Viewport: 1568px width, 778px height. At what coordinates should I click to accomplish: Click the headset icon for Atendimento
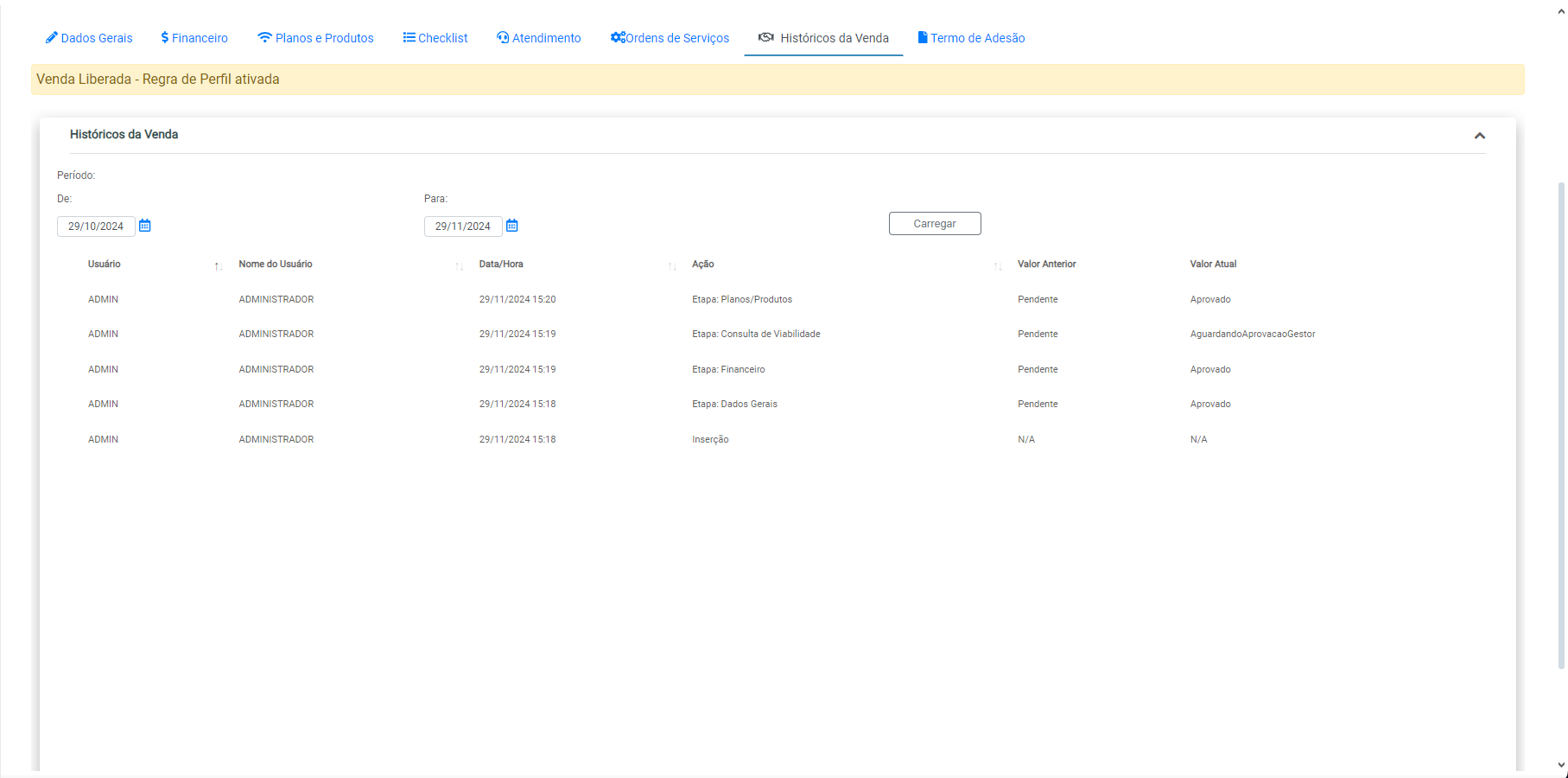pyautogui.click(x=503, y=37)
